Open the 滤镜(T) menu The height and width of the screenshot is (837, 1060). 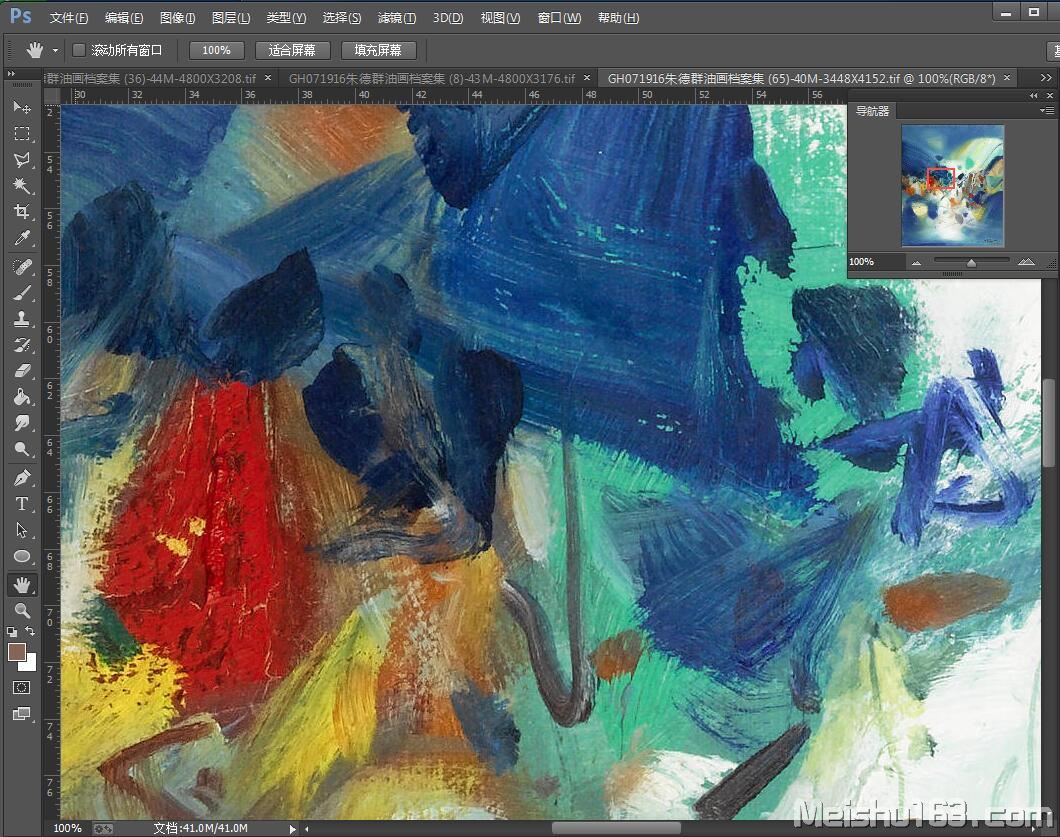coord(397,18)
